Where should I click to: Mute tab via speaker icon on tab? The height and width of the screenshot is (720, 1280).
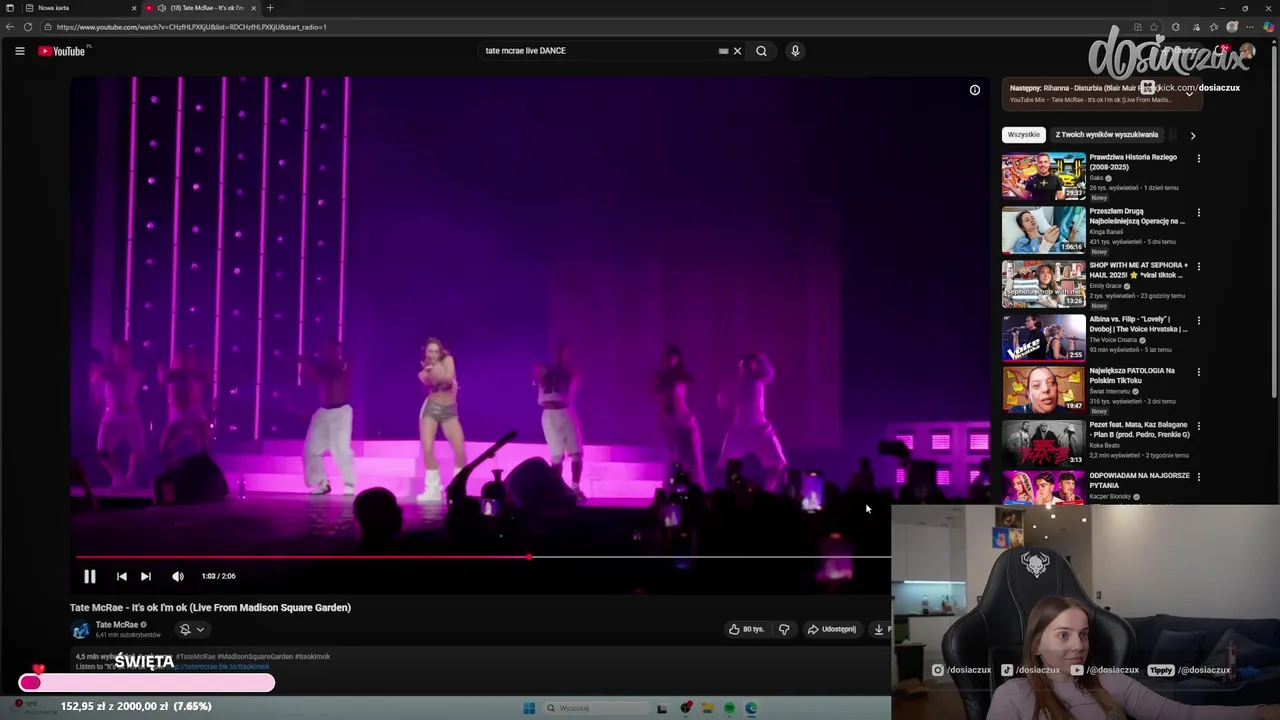coord(161,8)
